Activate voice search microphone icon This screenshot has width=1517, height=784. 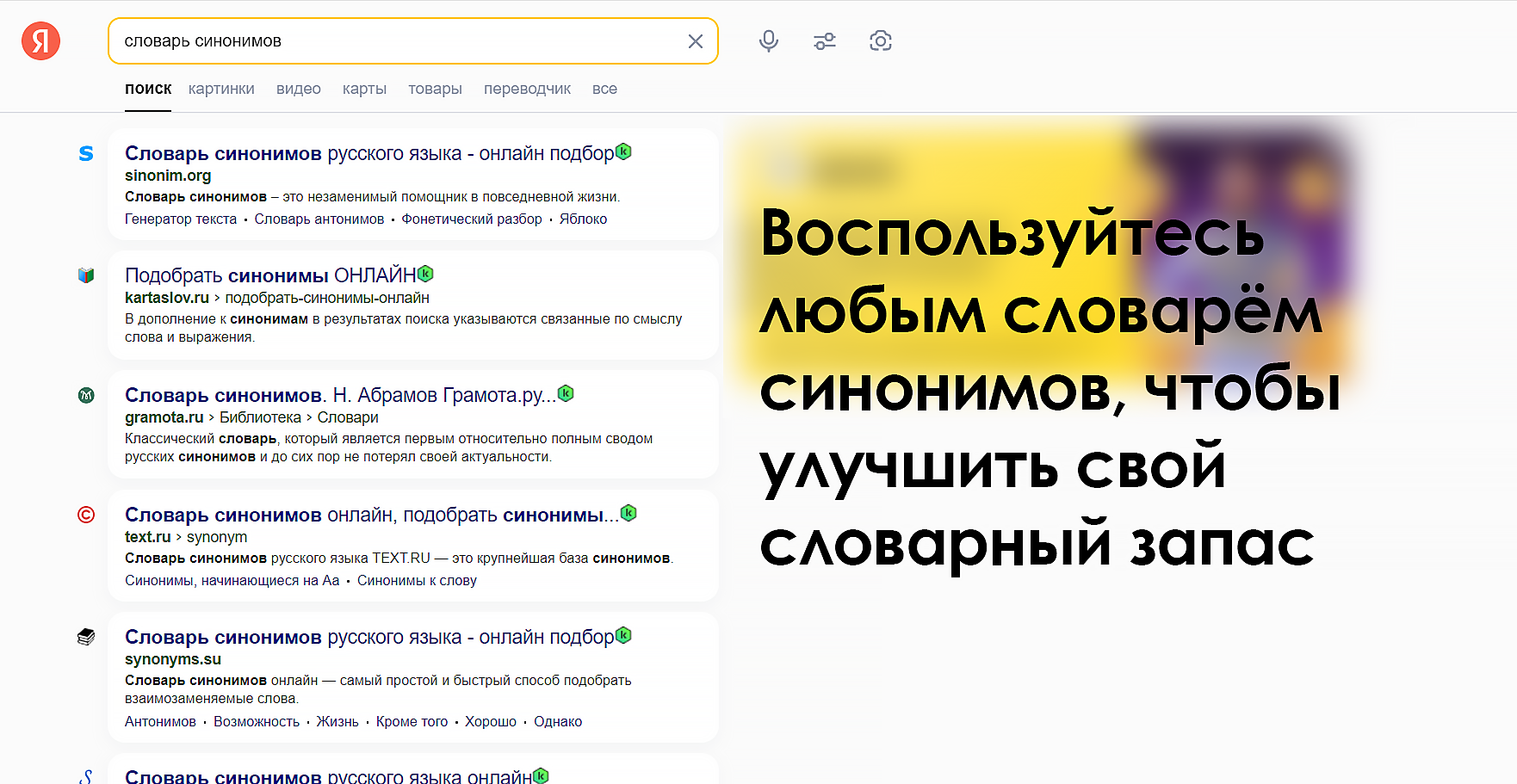[x=769, y=40]
